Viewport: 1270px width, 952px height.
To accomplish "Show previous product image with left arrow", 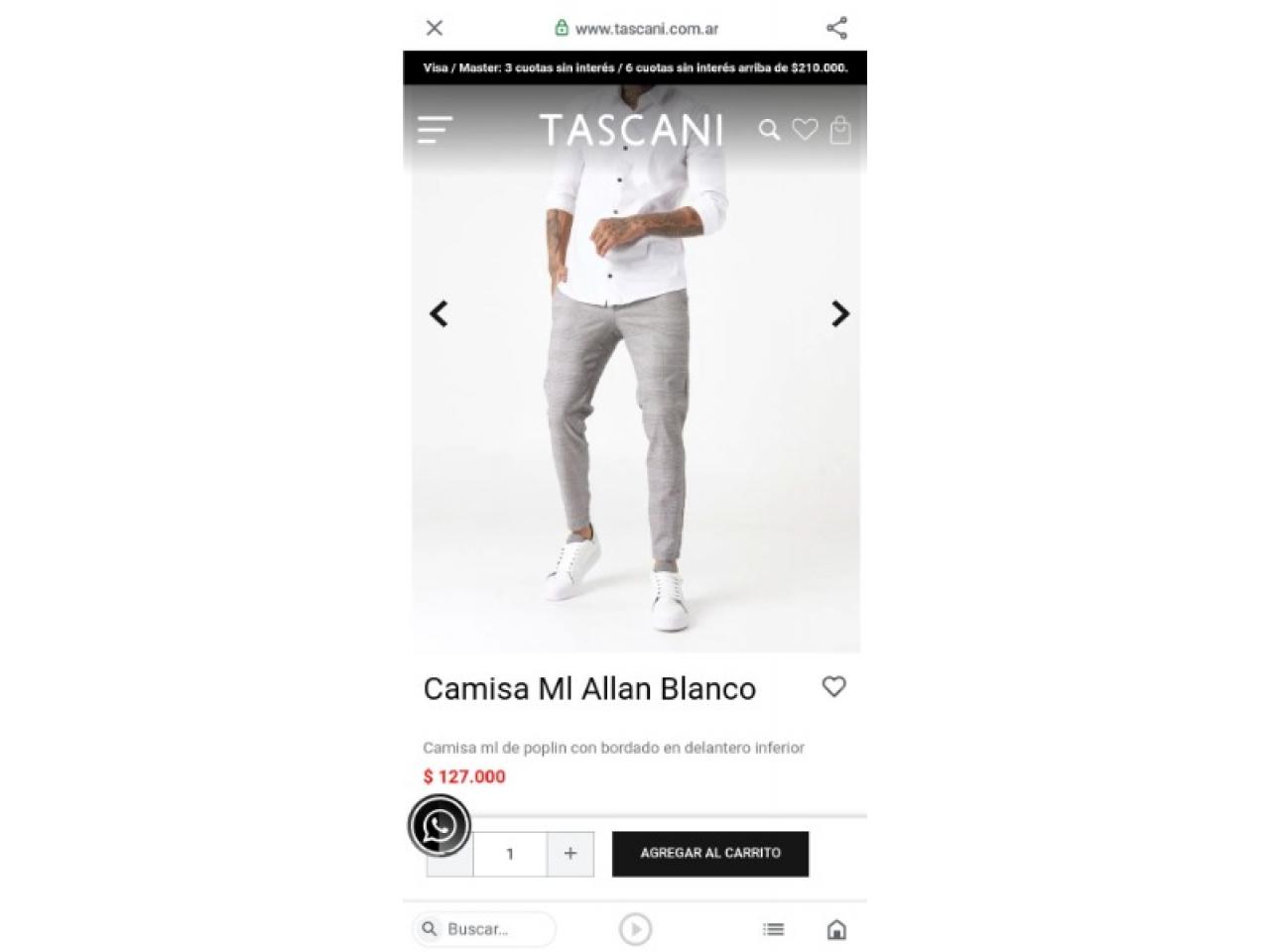I will pyautogui.click(x=439, y=313).
